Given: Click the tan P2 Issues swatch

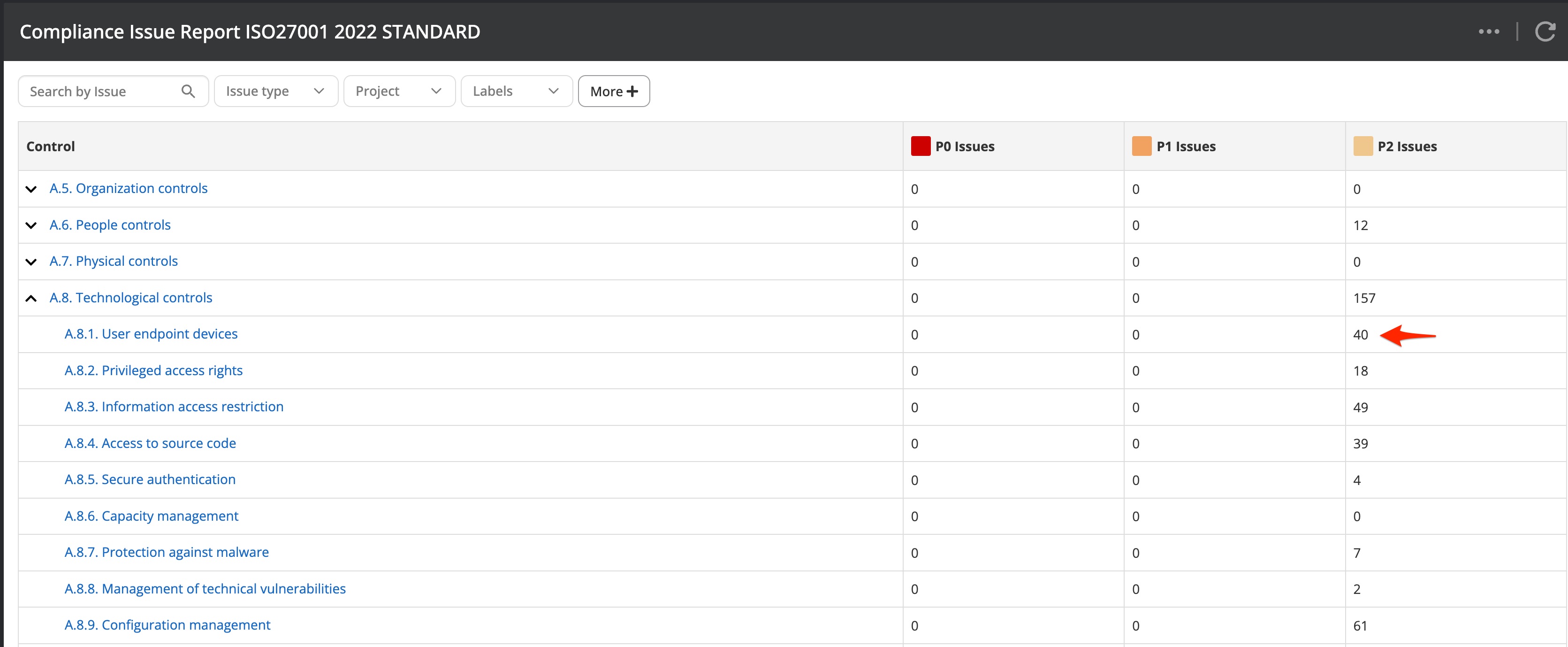Looking at the screenshot, I should (1363, 146).
